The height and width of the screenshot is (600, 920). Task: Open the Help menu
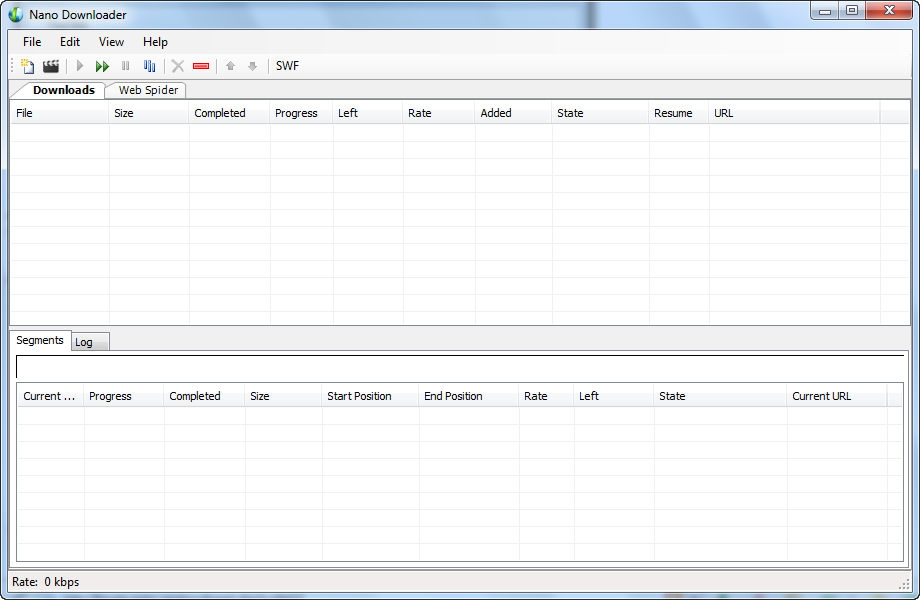coord(155,42)
